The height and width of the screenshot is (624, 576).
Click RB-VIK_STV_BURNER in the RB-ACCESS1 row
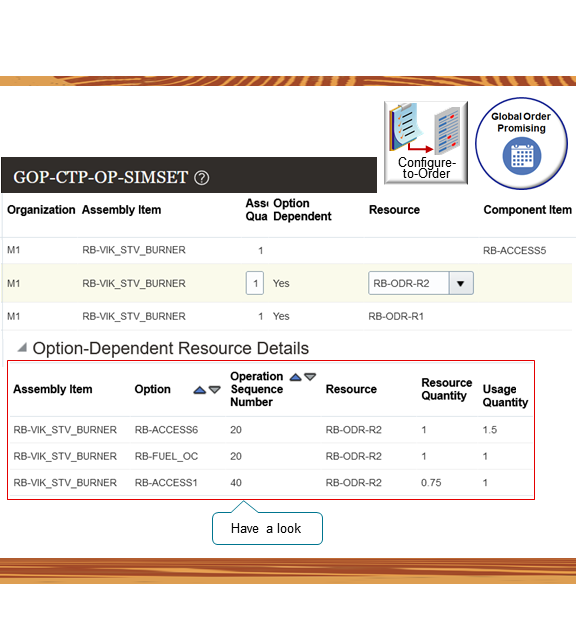pos(65,483)
